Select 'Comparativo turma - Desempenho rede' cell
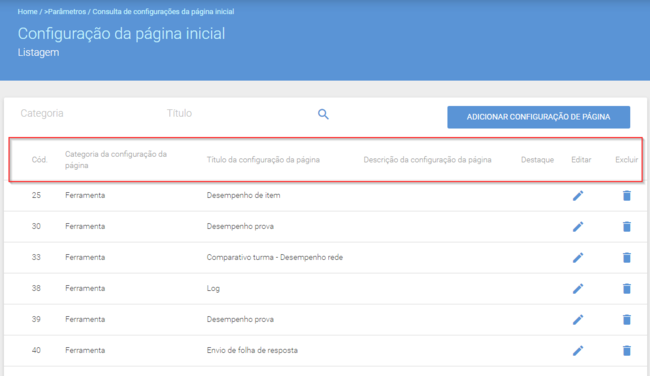This screenshot has height=376, width=650. 274,257
